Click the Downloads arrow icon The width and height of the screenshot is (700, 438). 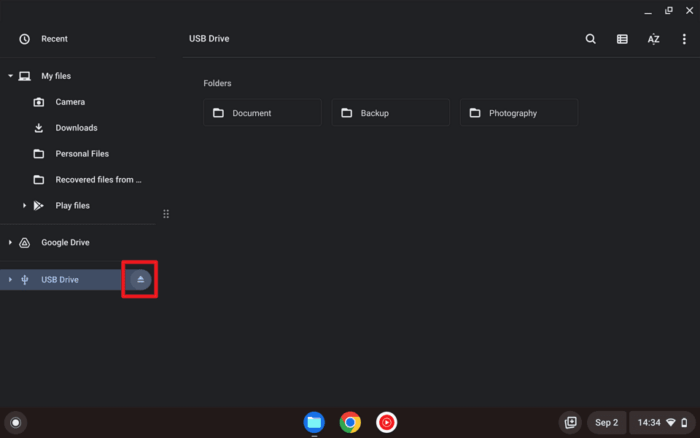coord(39,128)
